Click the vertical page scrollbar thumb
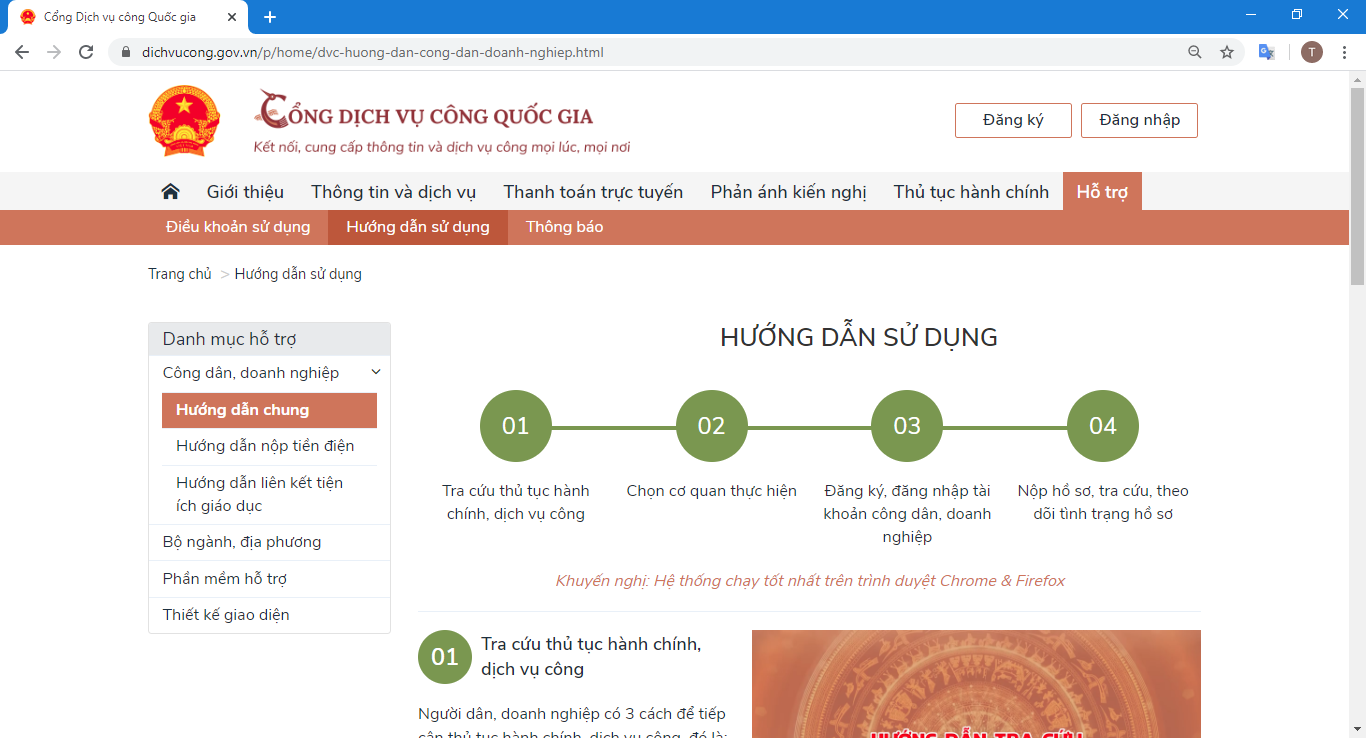Screen dimensions: 1366x738 pos(1357,185)
